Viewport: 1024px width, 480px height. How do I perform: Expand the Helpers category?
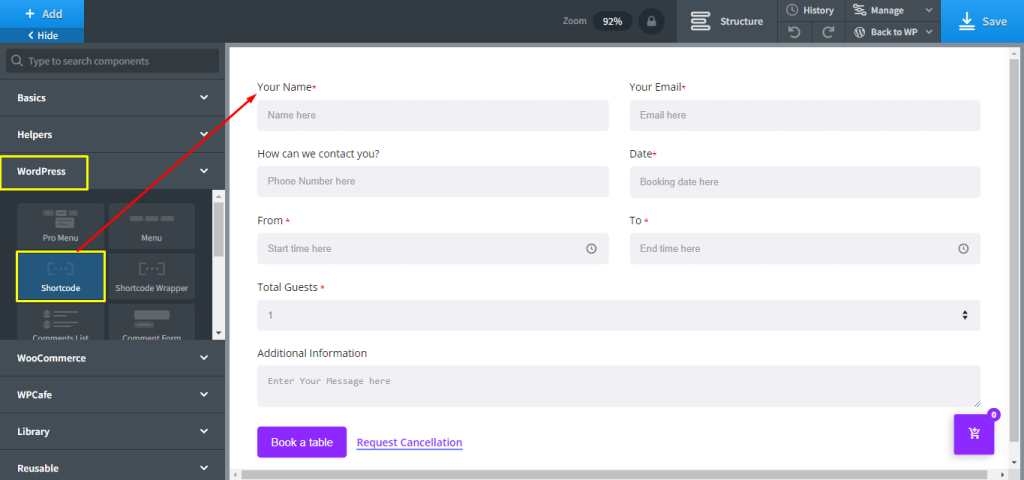click(x=112, y=135)
